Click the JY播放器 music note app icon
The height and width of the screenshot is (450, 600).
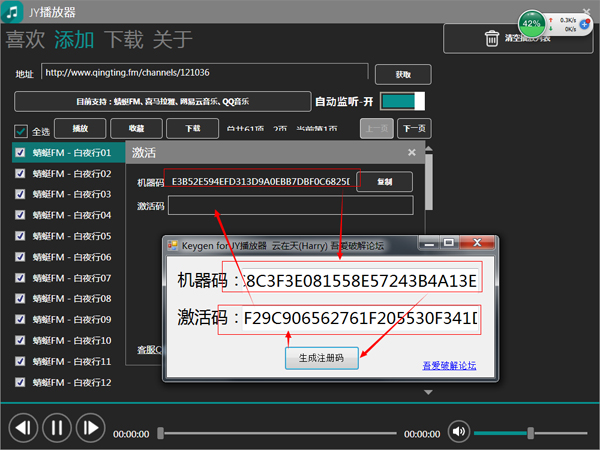pos(11,12)
